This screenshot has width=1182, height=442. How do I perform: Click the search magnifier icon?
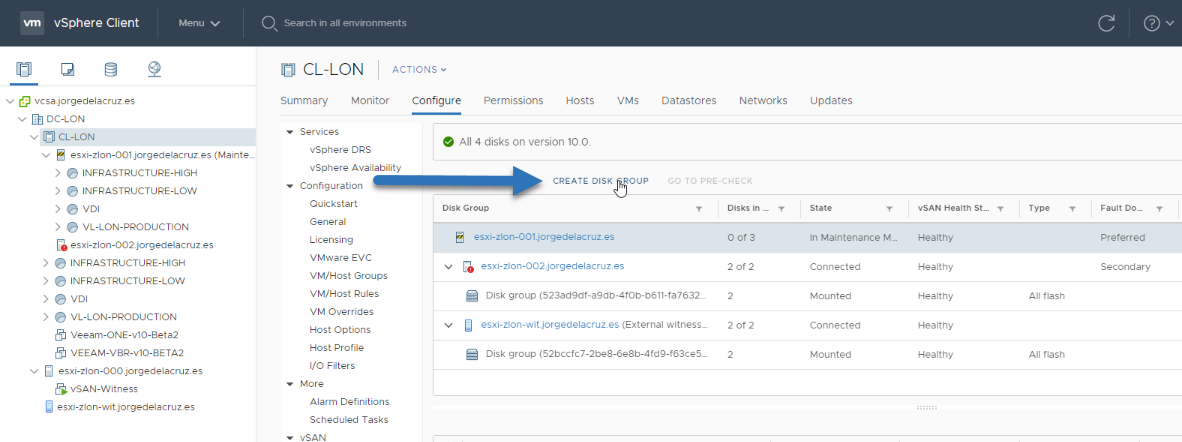(269, 23)
